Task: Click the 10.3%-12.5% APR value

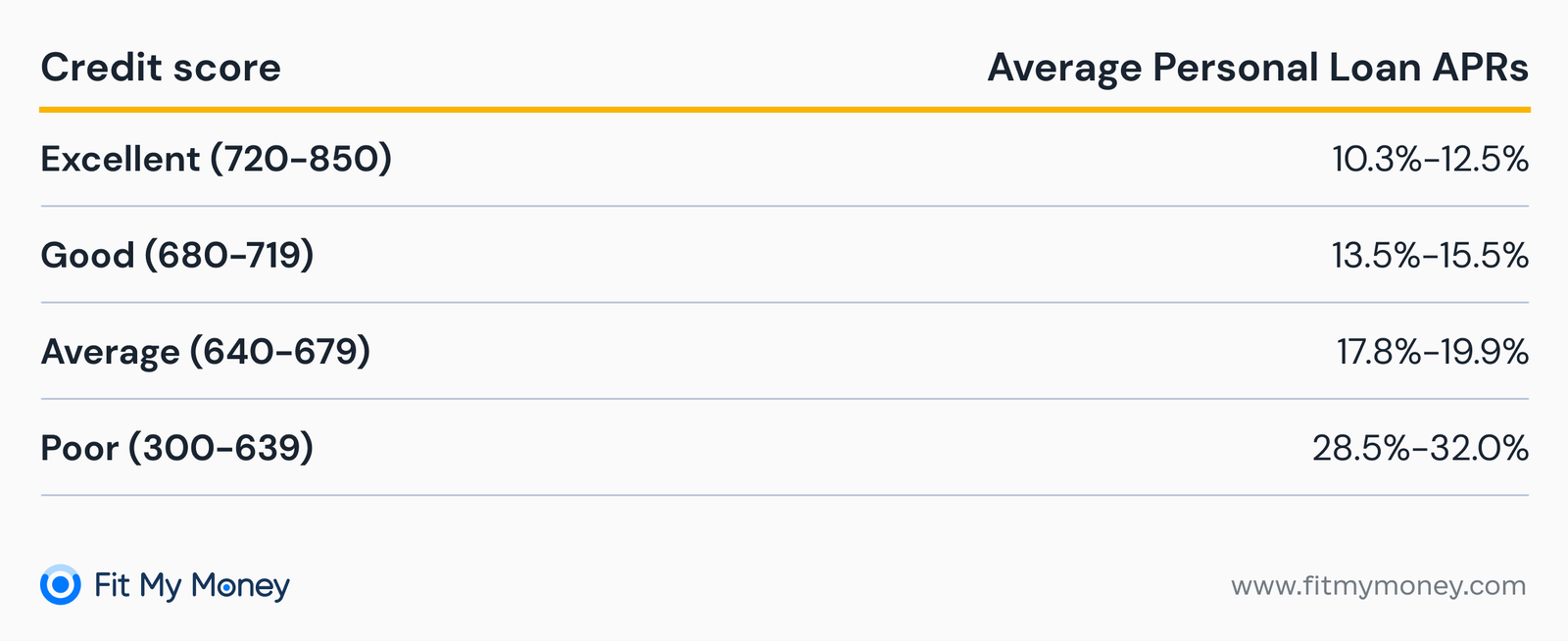Action: 1430,159
